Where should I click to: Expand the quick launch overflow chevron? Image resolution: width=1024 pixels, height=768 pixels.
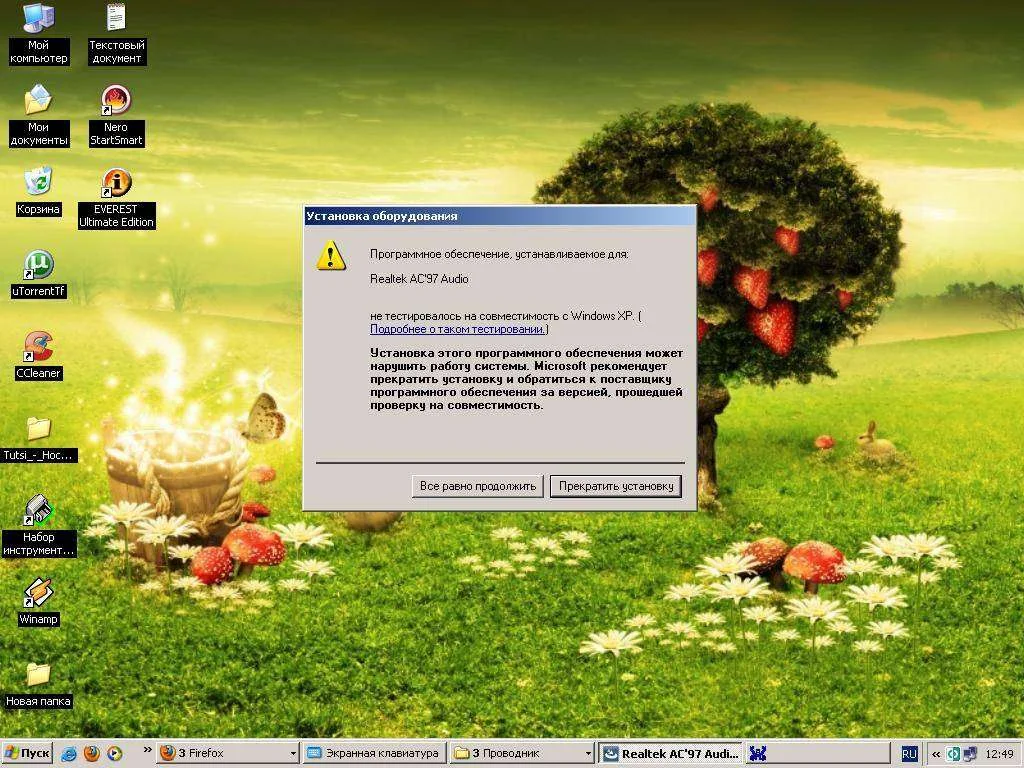coord(147,750)
